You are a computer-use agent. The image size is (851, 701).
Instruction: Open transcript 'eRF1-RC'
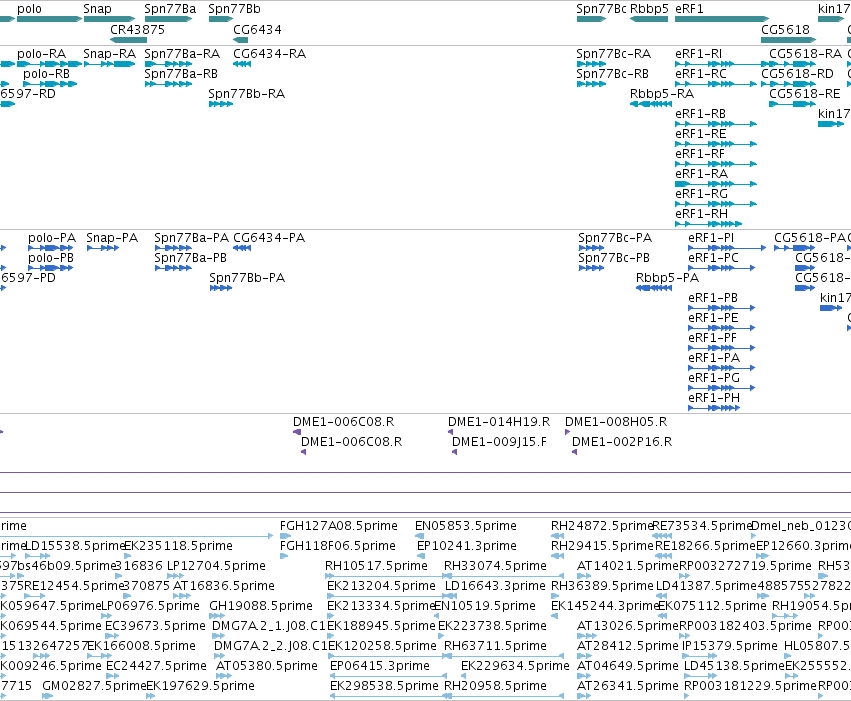[x=701, y=74]
